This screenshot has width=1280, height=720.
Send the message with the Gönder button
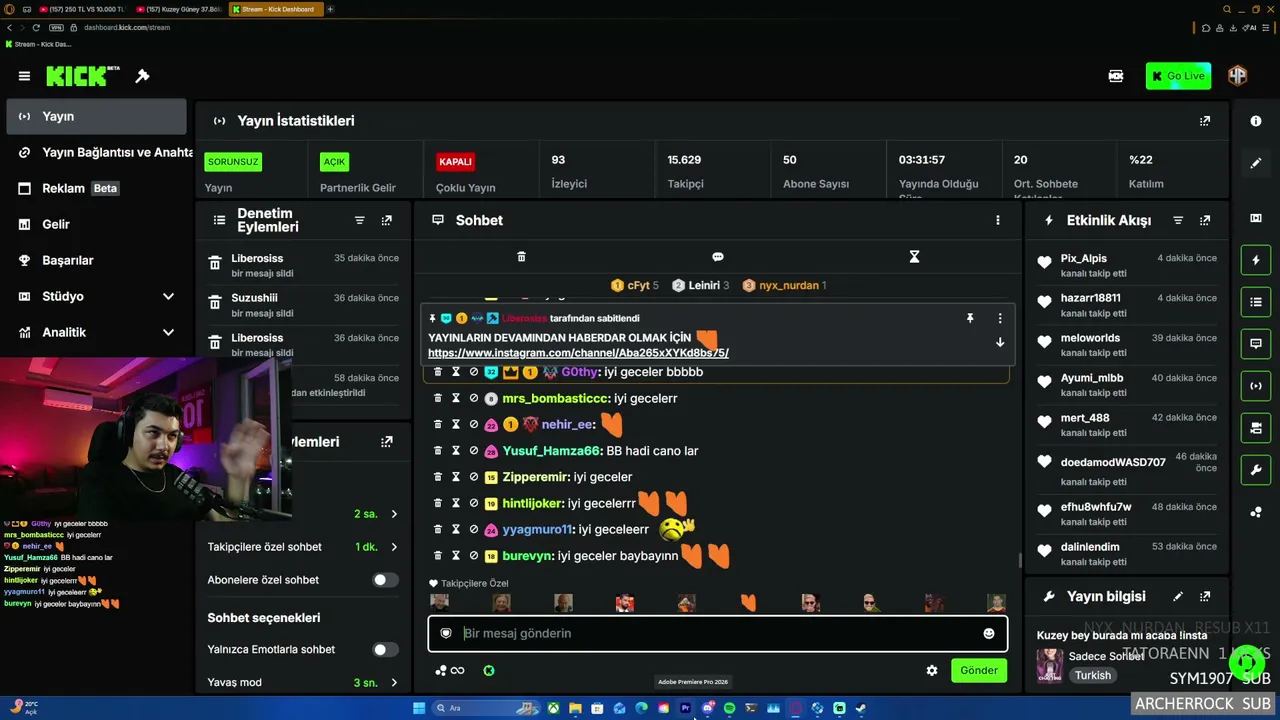click(979, 670)
